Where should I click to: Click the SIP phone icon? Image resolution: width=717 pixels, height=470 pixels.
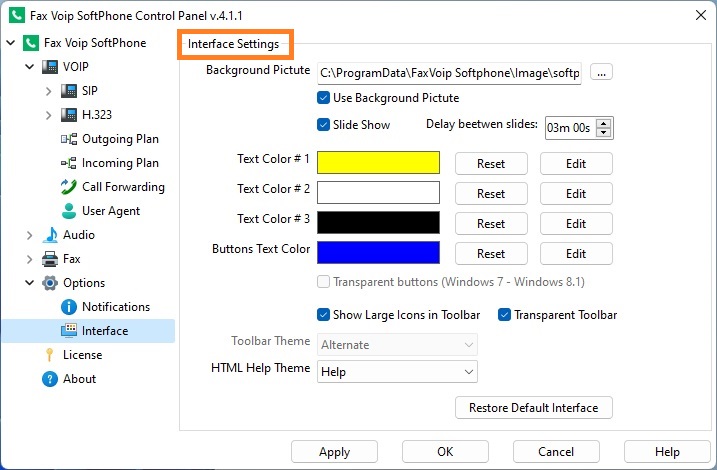pyautogui.click(x=69, y=91)
